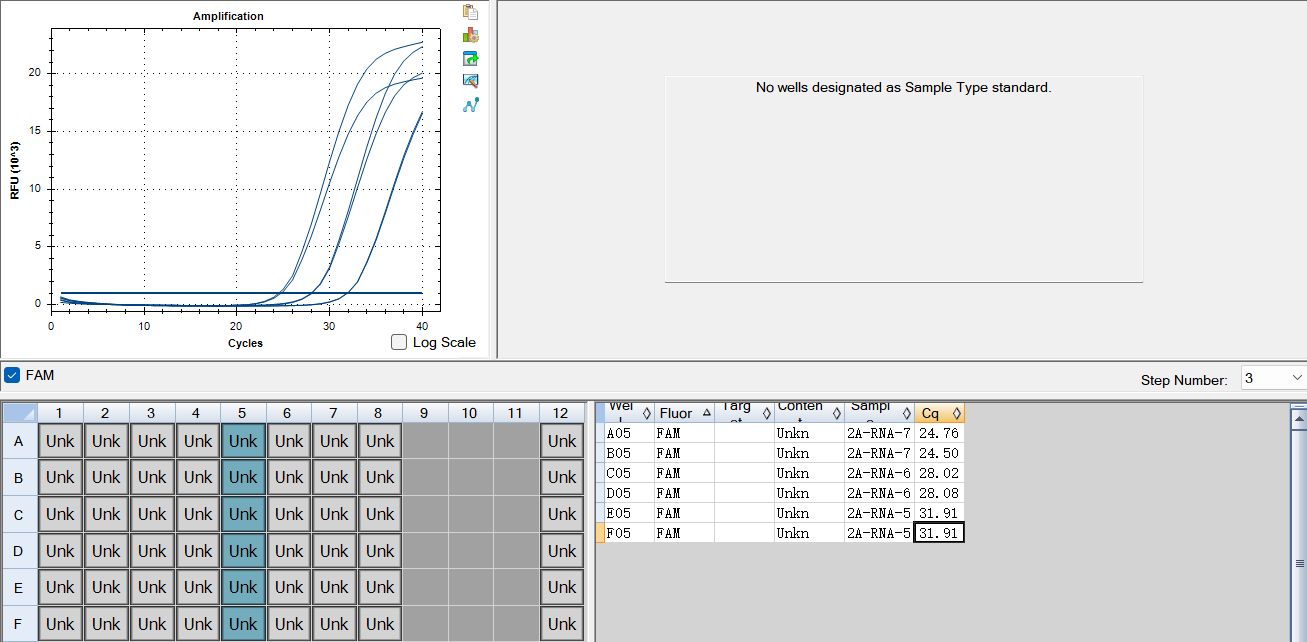Click the Amplification chart title
Screen dimensions: 1307x642
(x=228, y=16)
